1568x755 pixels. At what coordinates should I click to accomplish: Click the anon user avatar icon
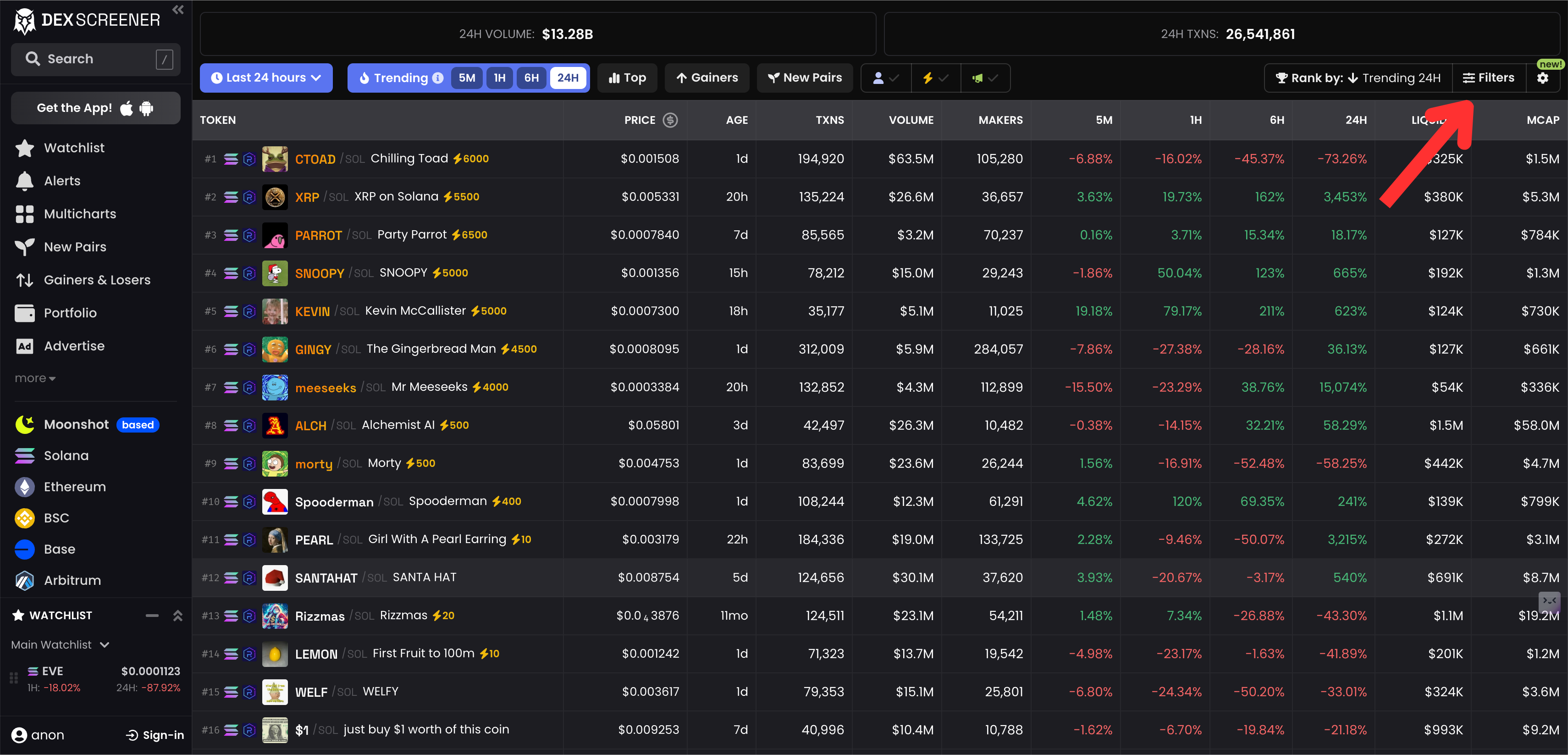[19, 735]
